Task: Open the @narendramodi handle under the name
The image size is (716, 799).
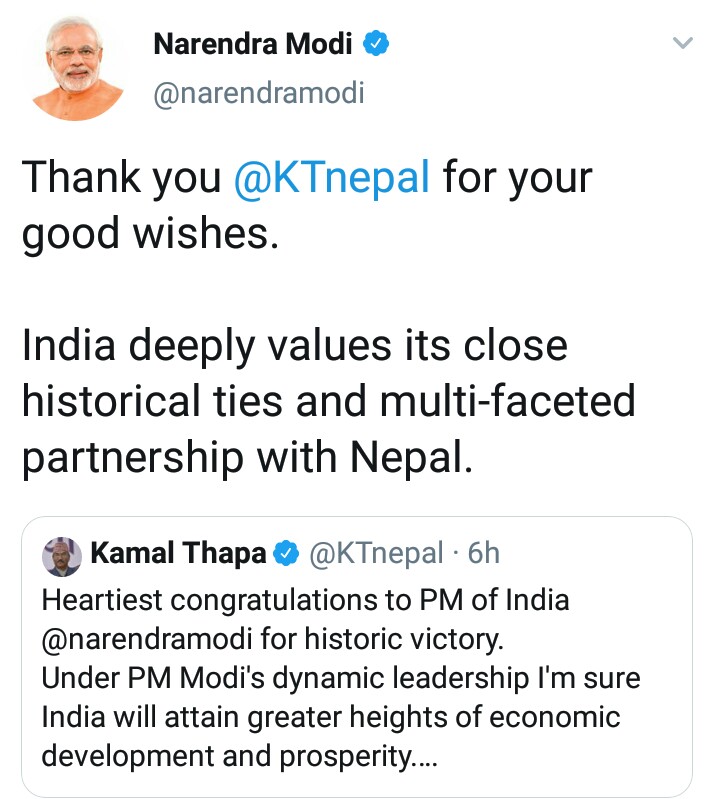Action: click(x=258, y=94)
